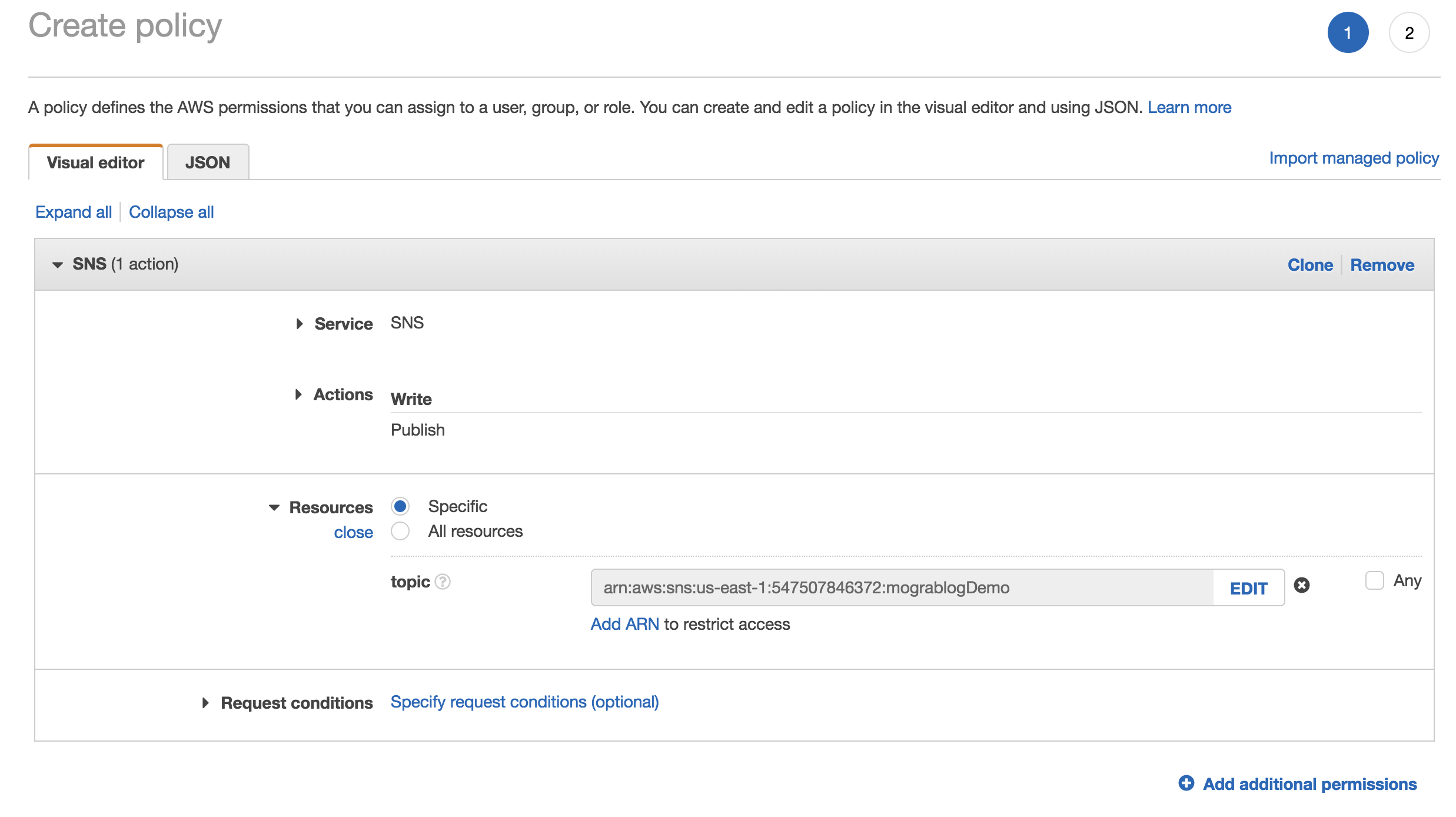The image size is (1456, 817).
Task: Select the Specific resources radio button
Action: coord(400,506)
